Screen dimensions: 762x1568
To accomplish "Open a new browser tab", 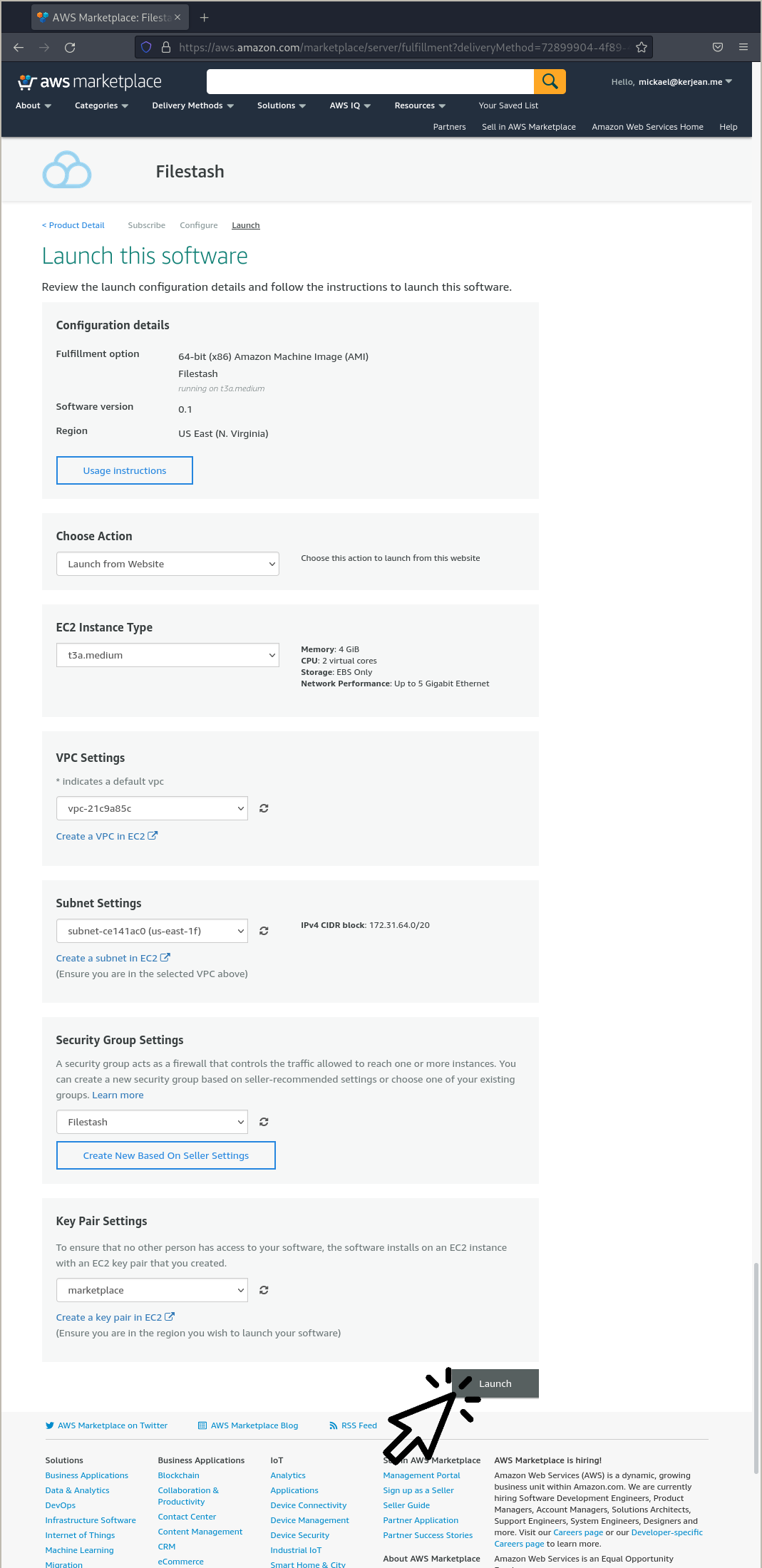I will 205,17.
